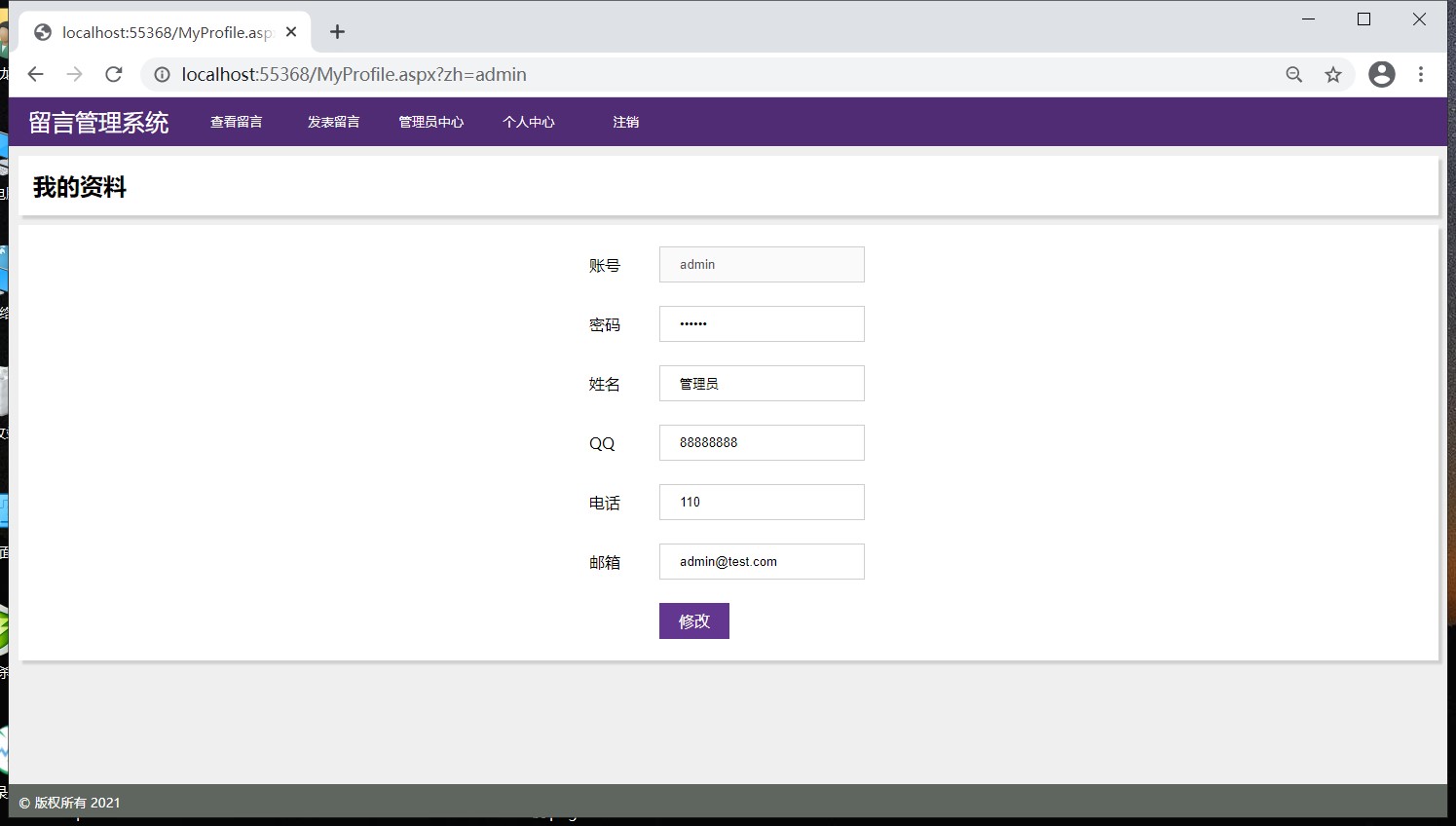Image resolution: width=1456 pixels, height=826 pixels.
Task: Open Chrome three-dot menu
Action: point(1421,75)
